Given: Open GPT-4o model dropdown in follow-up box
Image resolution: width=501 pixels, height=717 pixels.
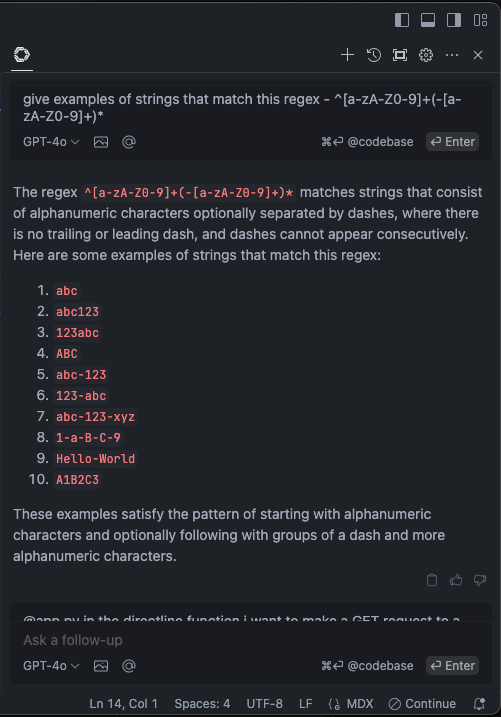Looking at the screenshot, I should (51, 666).
